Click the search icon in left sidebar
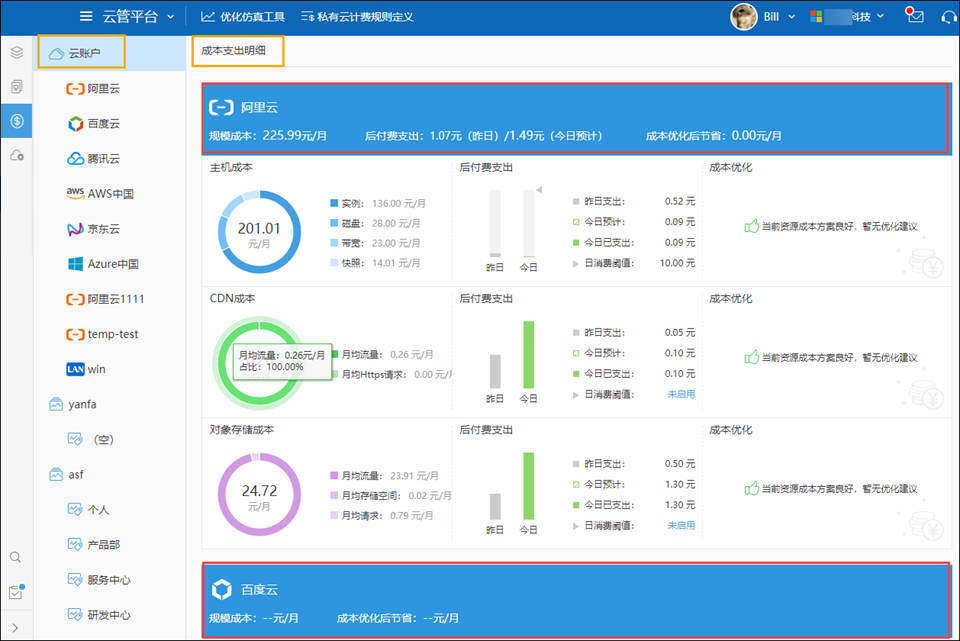The height and width of the screenshot is (641, 960). tap(16, 557)
